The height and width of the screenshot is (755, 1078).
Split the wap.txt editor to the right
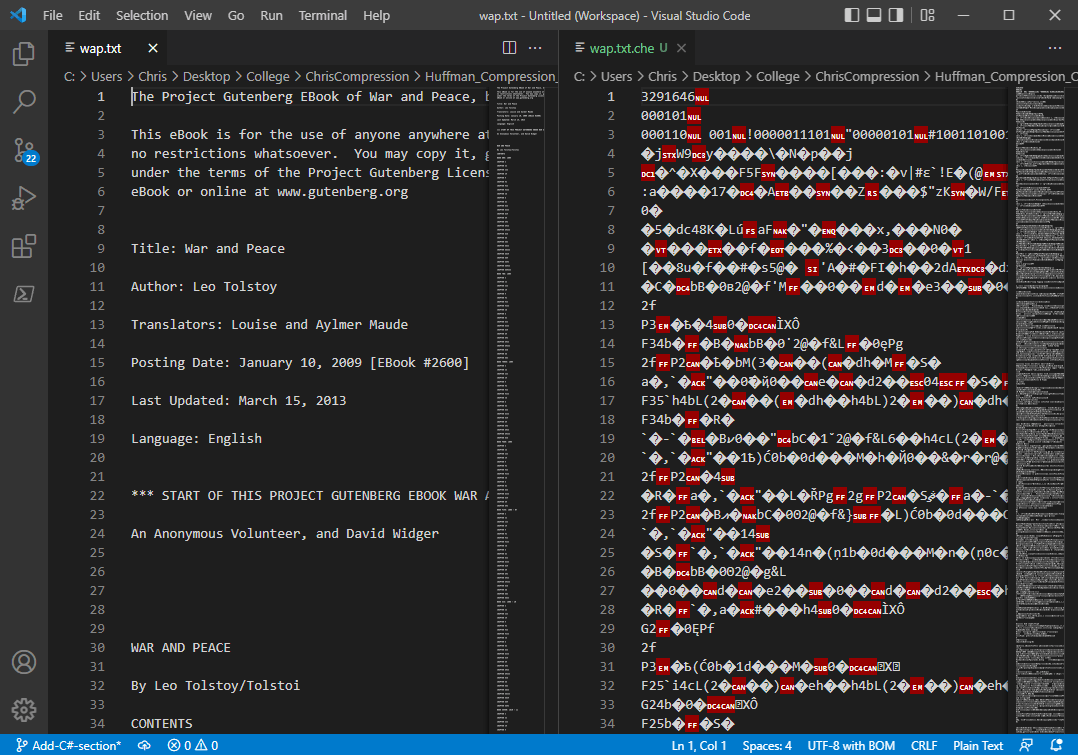tap(509, 47)
